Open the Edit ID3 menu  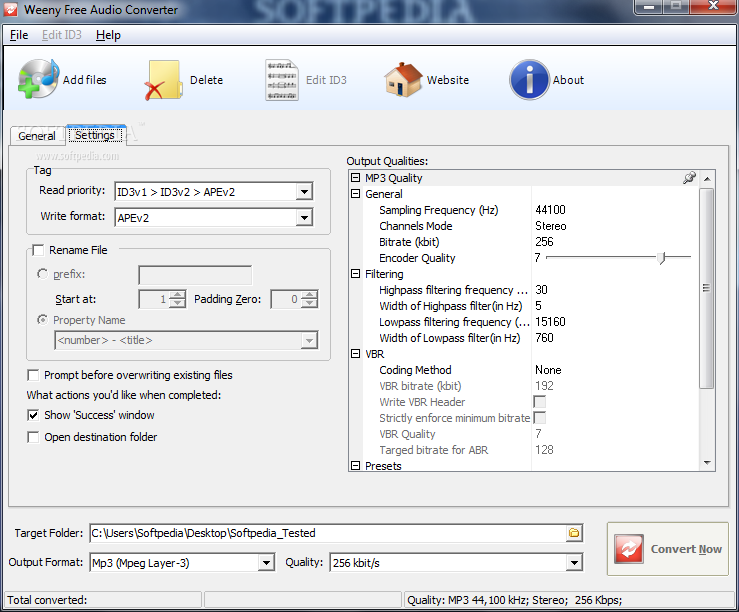point(62,35)
